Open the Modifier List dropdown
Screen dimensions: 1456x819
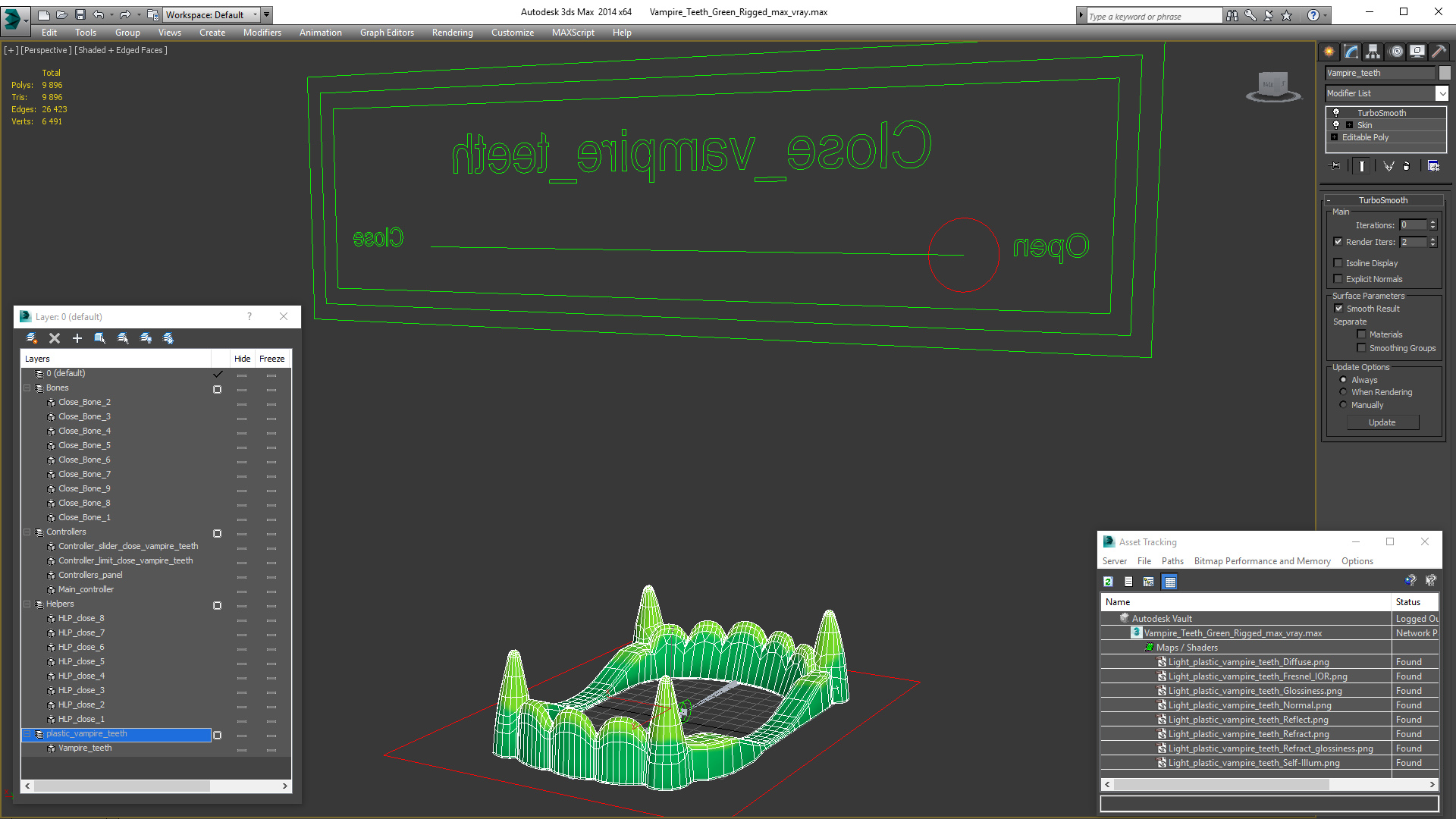pos(1441,93)
